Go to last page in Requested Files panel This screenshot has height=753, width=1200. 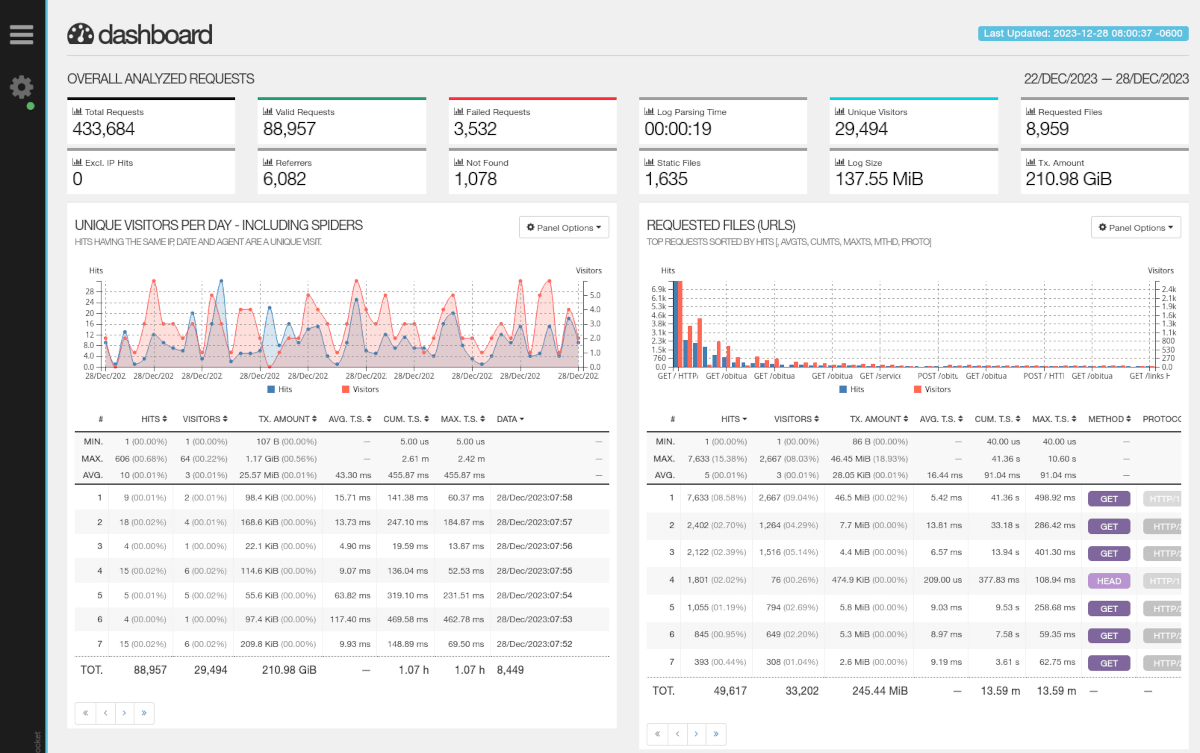(x=716, y=734)
